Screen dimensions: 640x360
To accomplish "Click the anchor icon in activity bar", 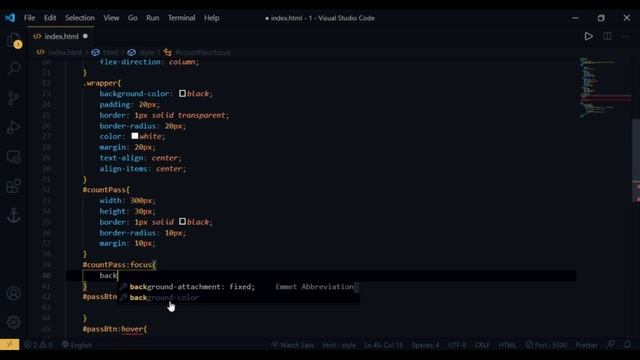I will [x=13, y=215].
